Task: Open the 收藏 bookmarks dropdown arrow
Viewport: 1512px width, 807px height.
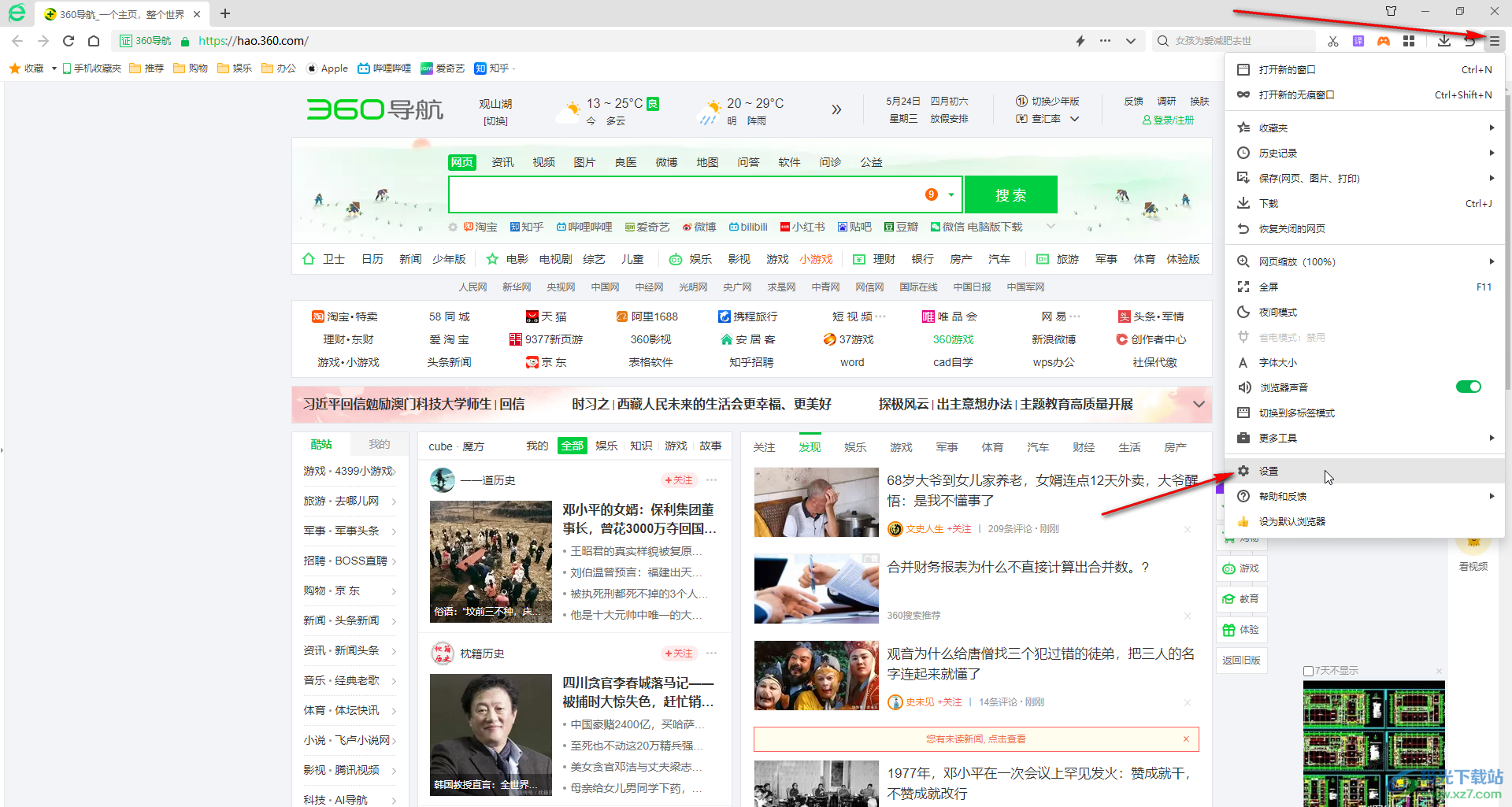Action: [x=54, y=68]
